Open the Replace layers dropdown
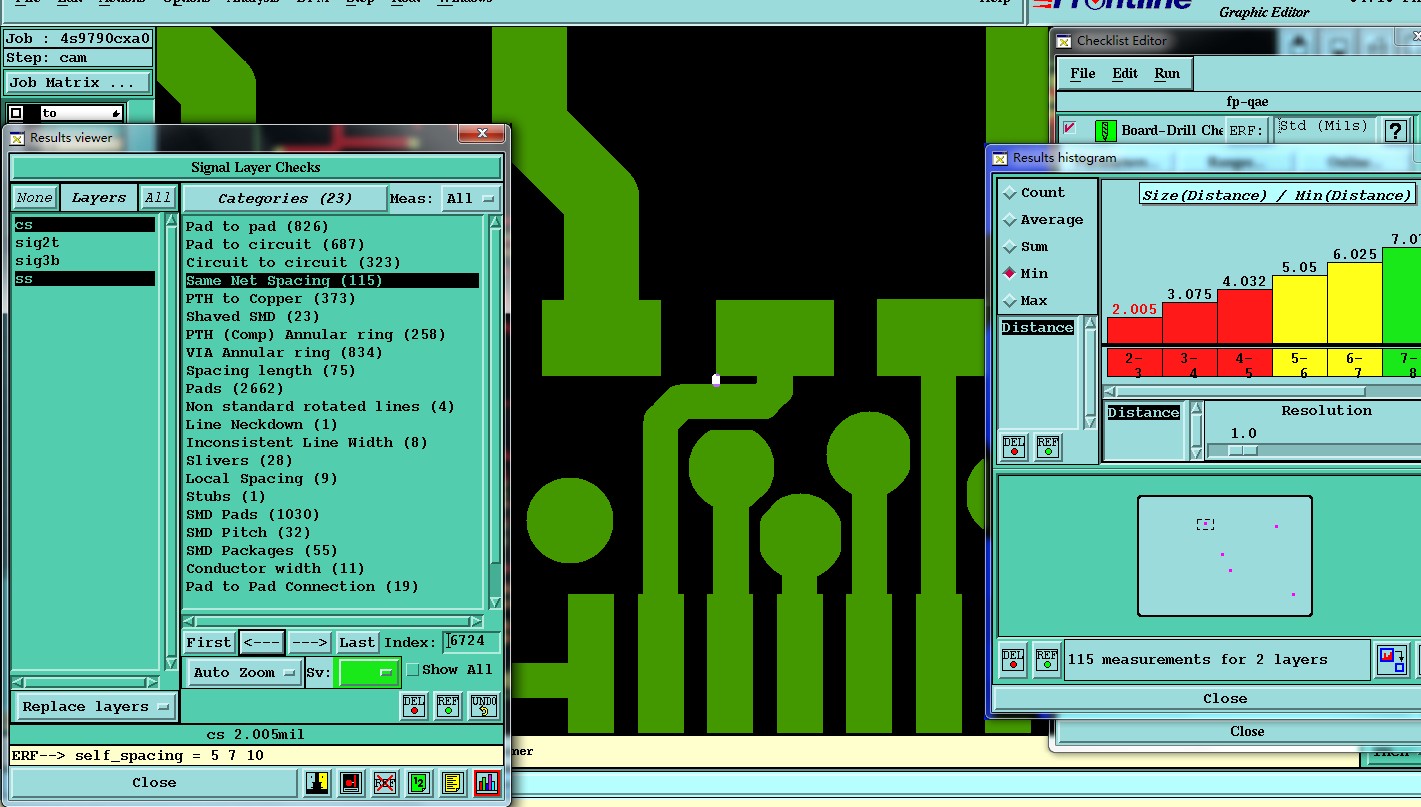 (x=96, y=706)
